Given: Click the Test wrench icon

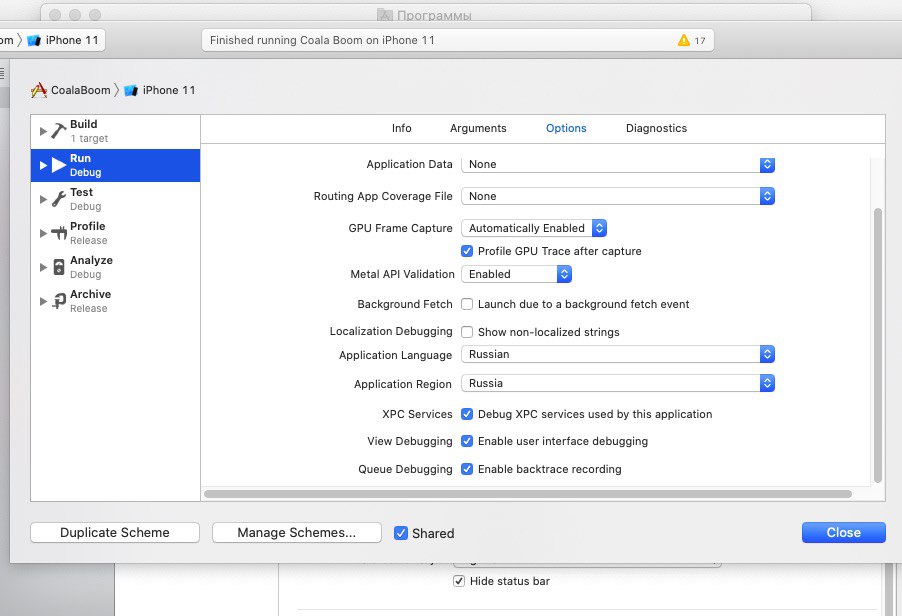Looking at the screenshot, I should pyautogui.click(x=59, y=199).
